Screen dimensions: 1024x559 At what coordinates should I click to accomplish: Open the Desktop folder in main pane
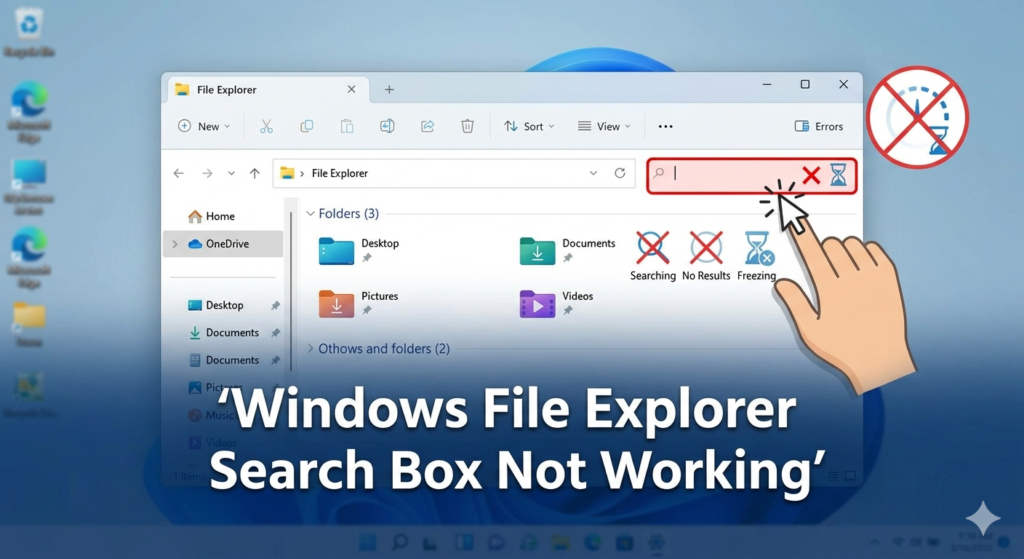click(x=336, y=251)
